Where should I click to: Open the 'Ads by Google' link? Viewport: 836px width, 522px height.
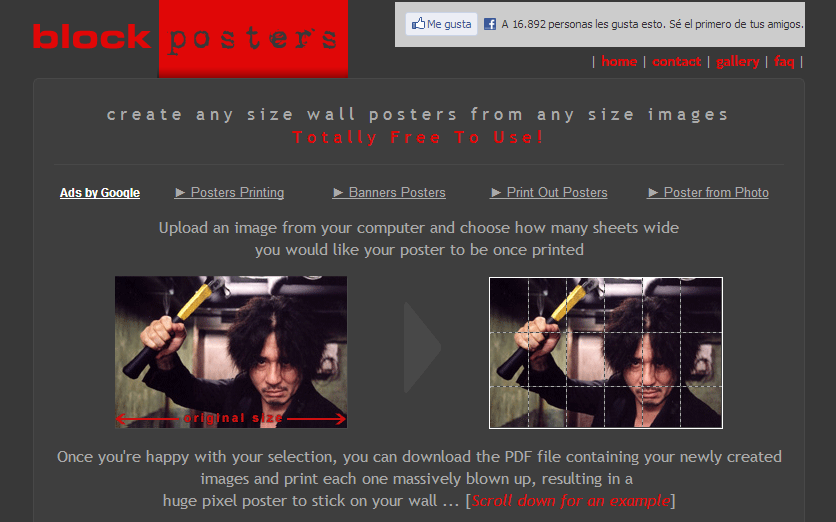click(100, 192)
